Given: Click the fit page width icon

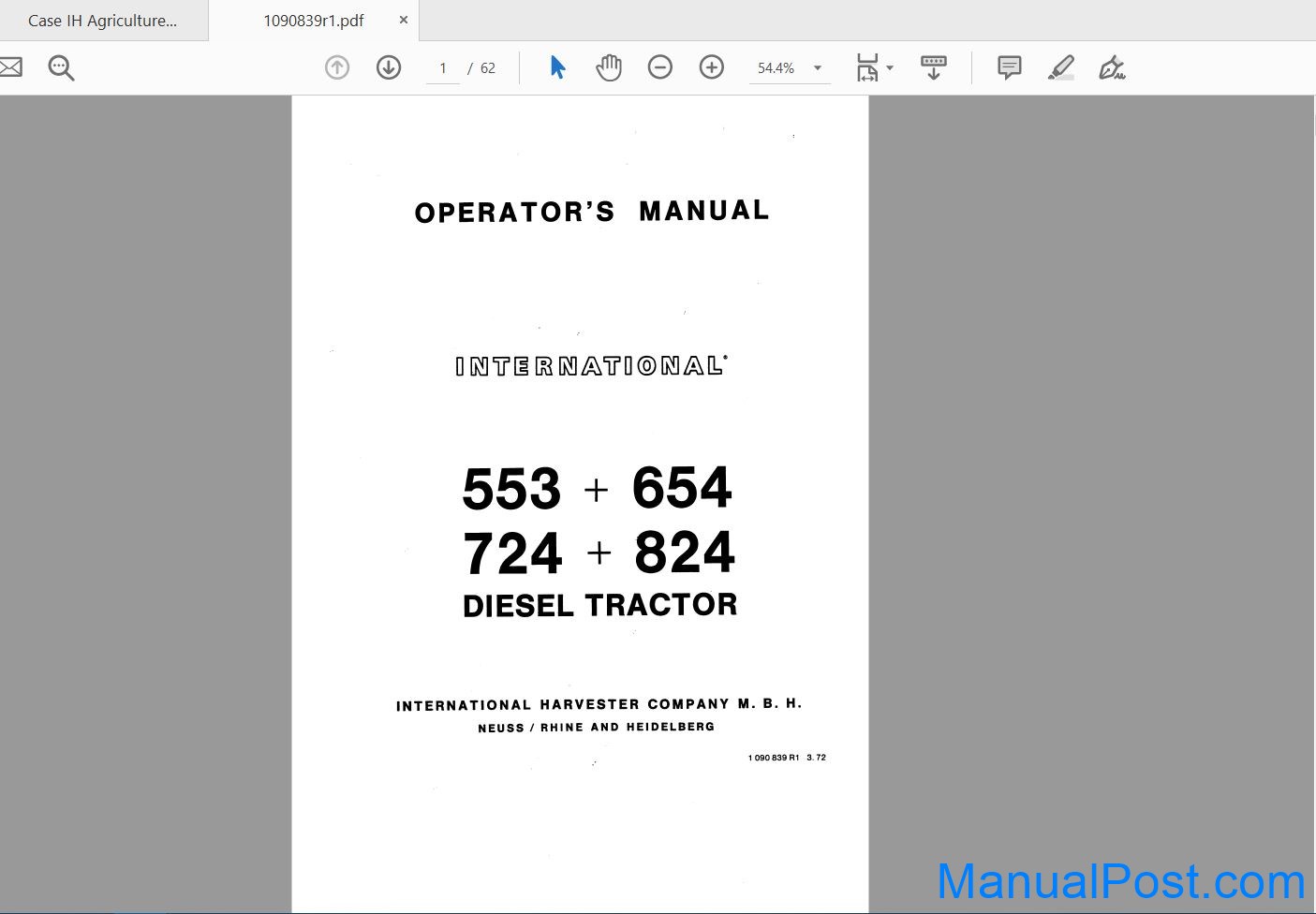Looking at the screenshot, I should [x=867, y=67].
